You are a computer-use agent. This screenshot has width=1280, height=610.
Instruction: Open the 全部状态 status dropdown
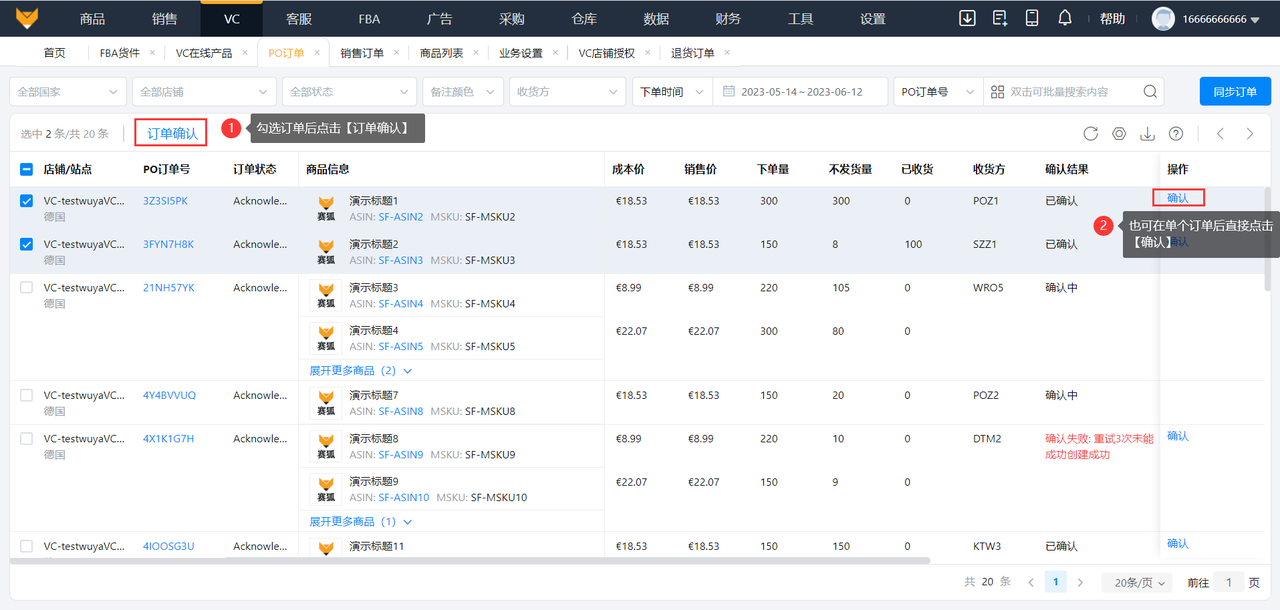point(349,91)
